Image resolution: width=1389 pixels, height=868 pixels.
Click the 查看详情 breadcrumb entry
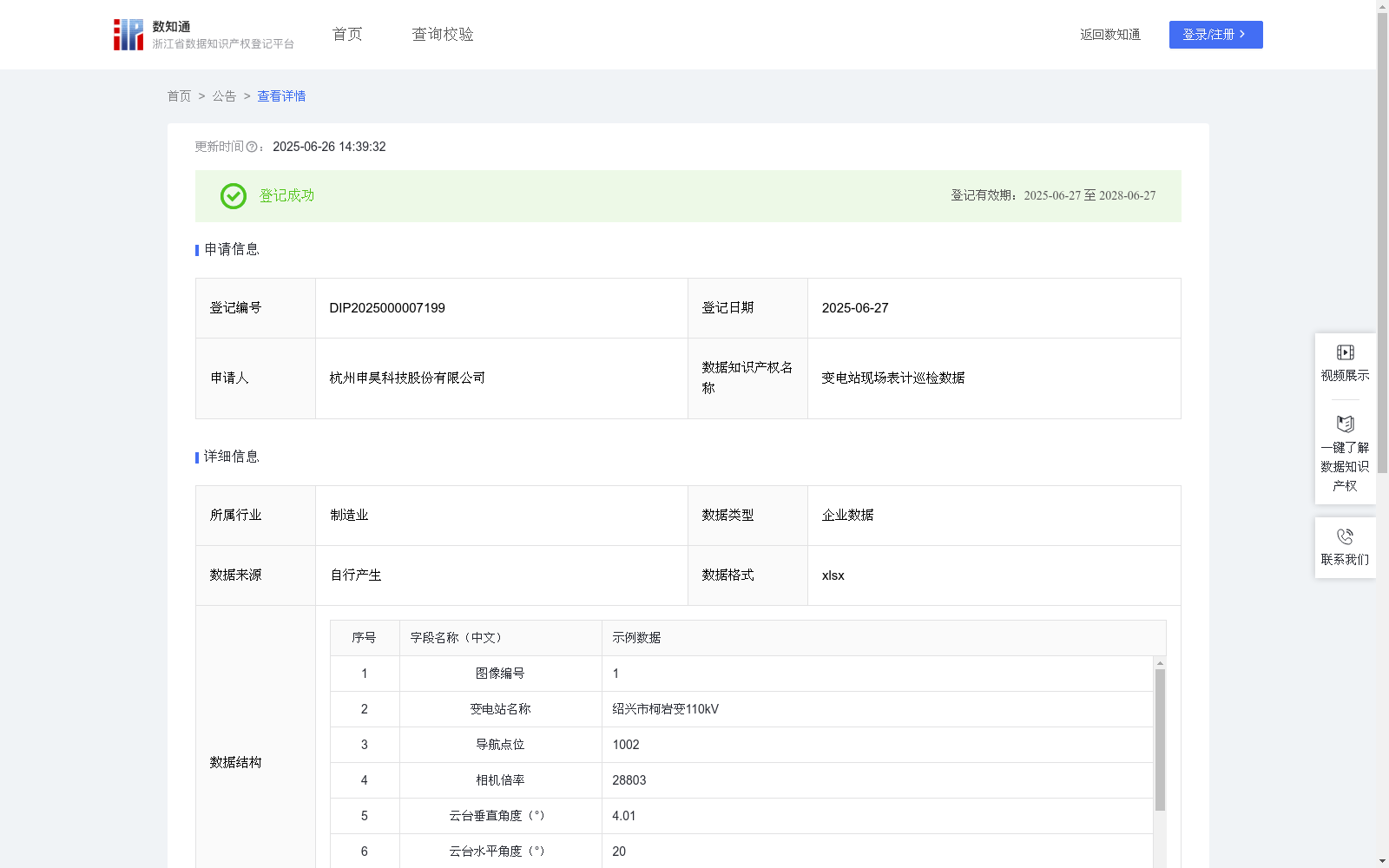click(280, 95)
